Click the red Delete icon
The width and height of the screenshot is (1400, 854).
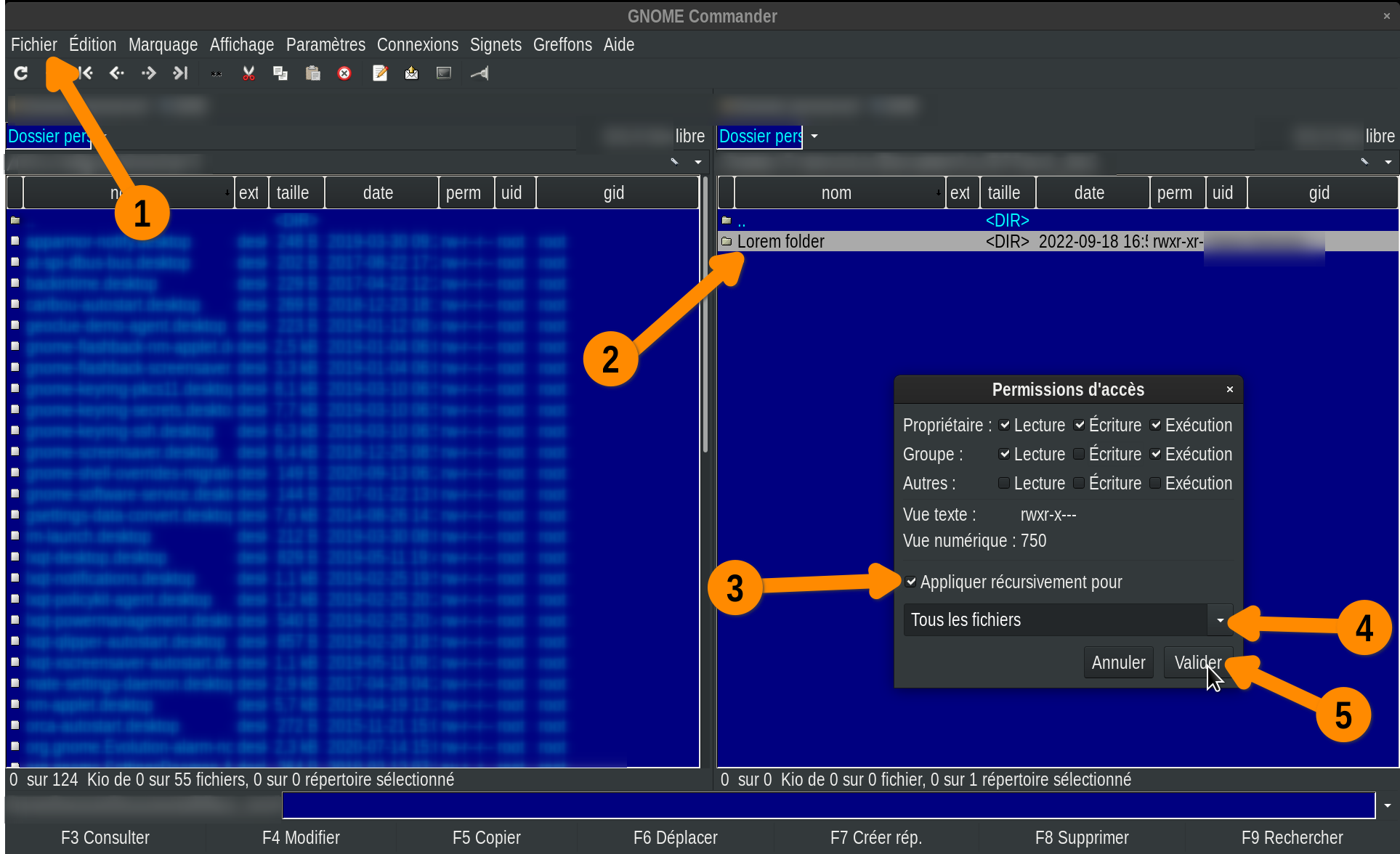click(x=344, y=73)
